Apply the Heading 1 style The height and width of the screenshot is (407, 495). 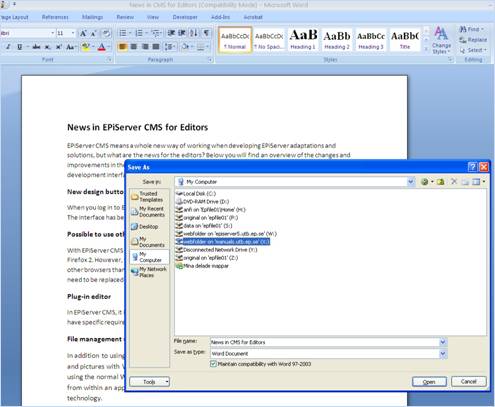coord(303,40)
